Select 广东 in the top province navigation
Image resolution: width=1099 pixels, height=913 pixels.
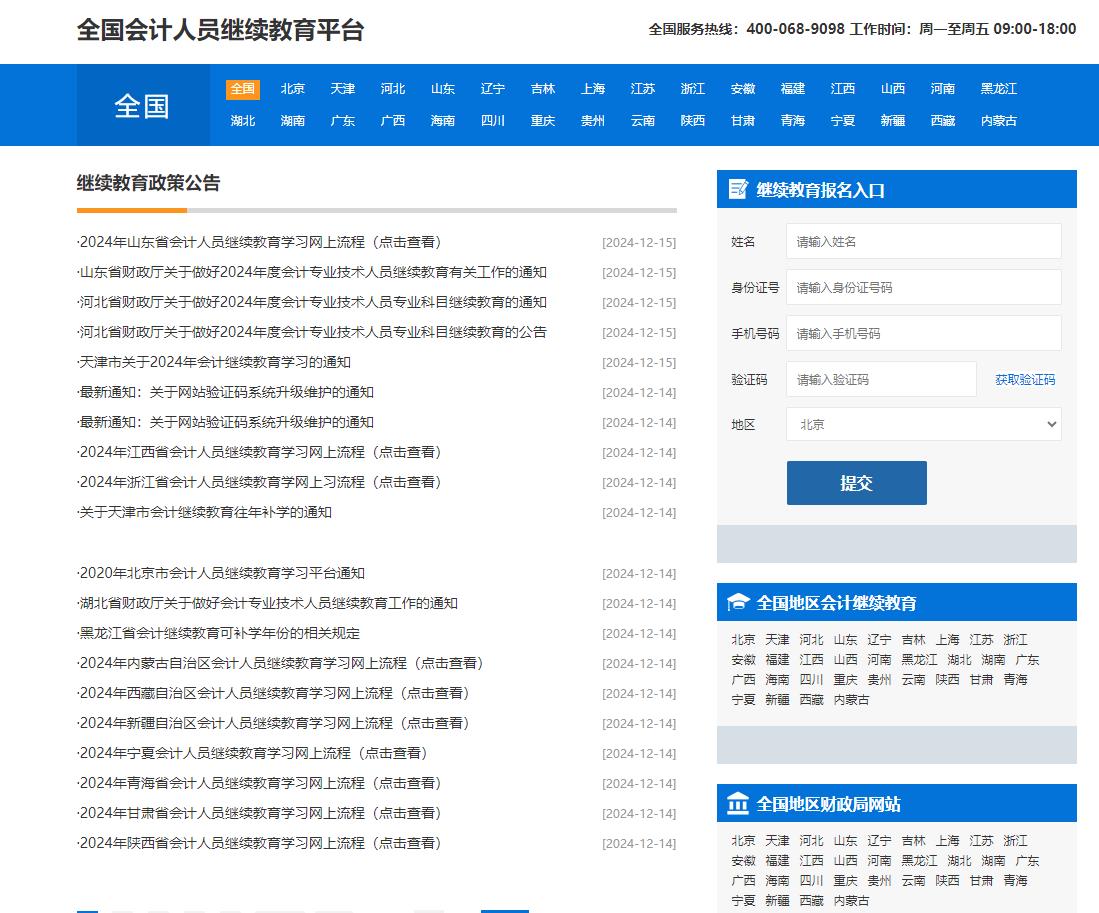pyautogui.click(x=343, y=121)
